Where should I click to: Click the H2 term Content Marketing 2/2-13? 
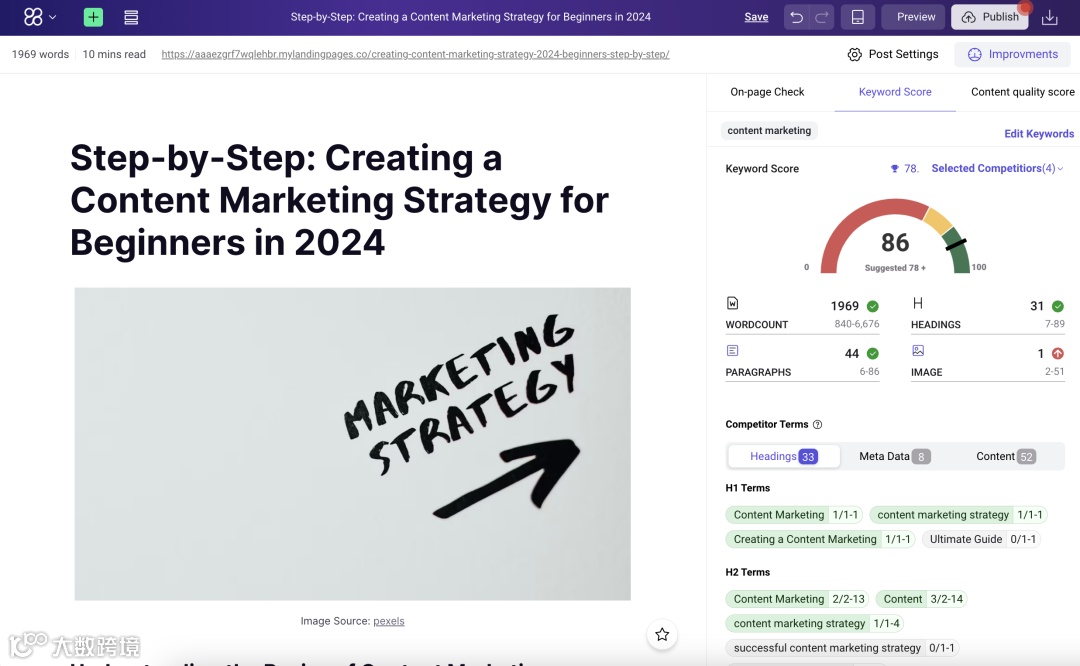[x=797, y=599]
